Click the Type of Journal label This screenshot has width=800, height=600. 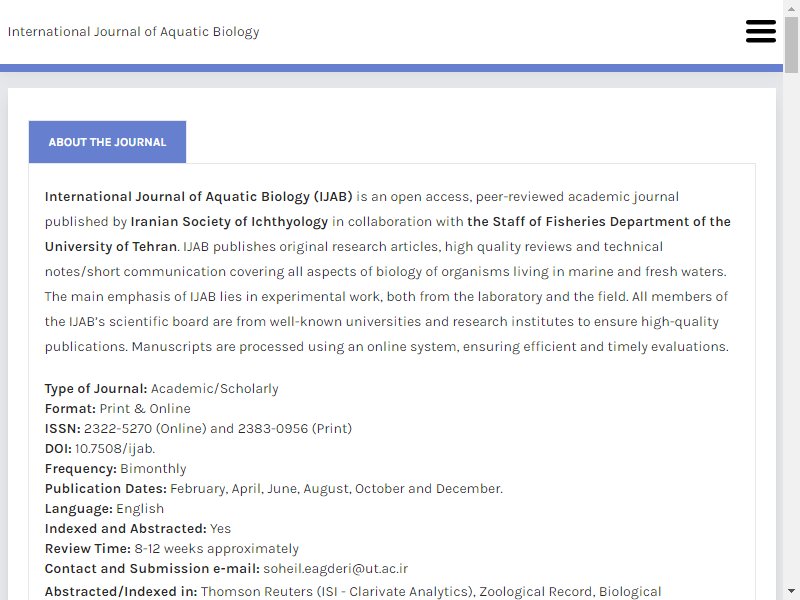coord(96,389)
